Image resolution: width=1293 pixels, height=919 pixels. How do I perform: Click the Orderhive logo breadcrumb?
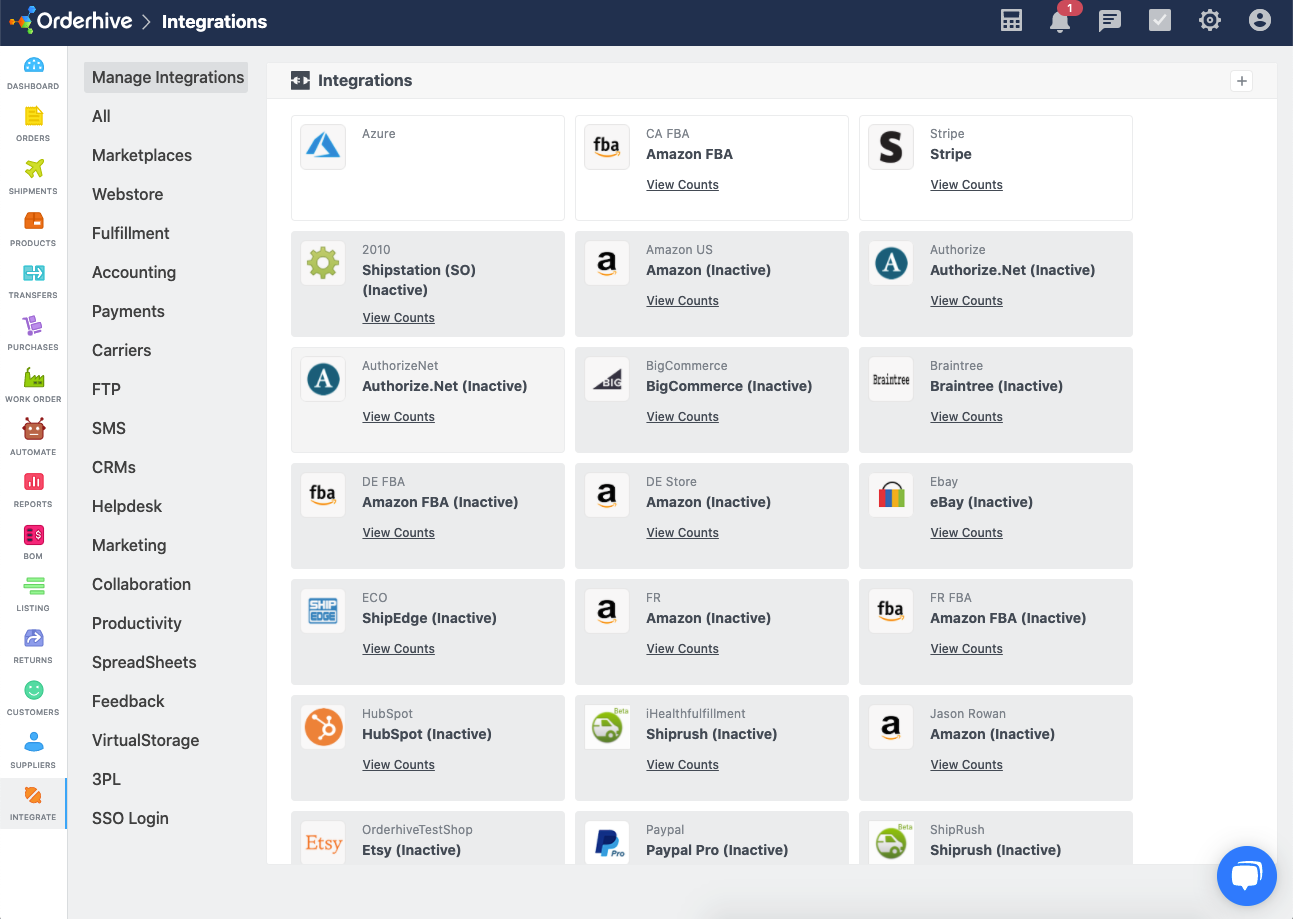[x=70, y=21]
